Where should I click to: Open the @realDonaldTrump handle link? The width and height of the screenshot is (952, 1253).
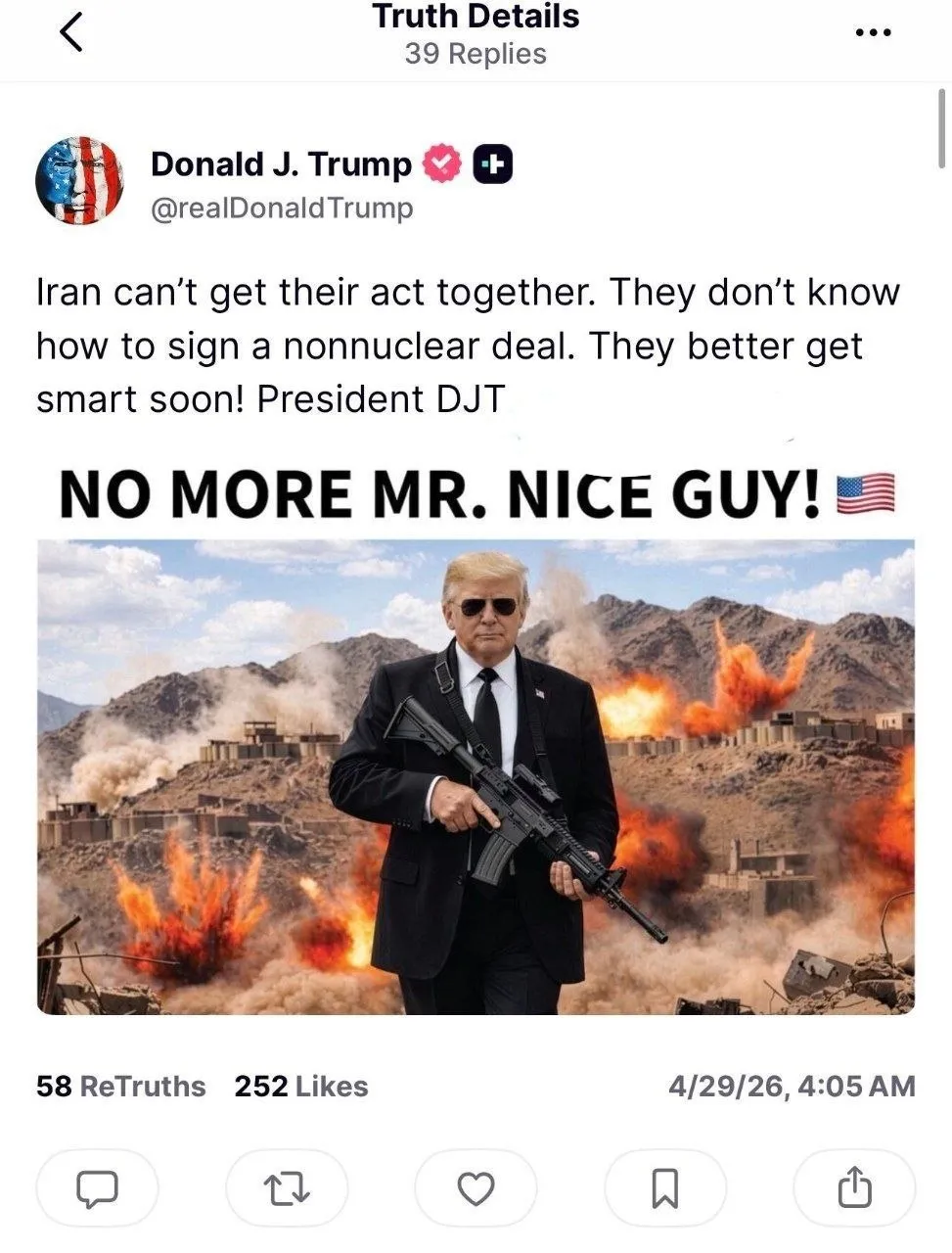[x=281, y=209]
